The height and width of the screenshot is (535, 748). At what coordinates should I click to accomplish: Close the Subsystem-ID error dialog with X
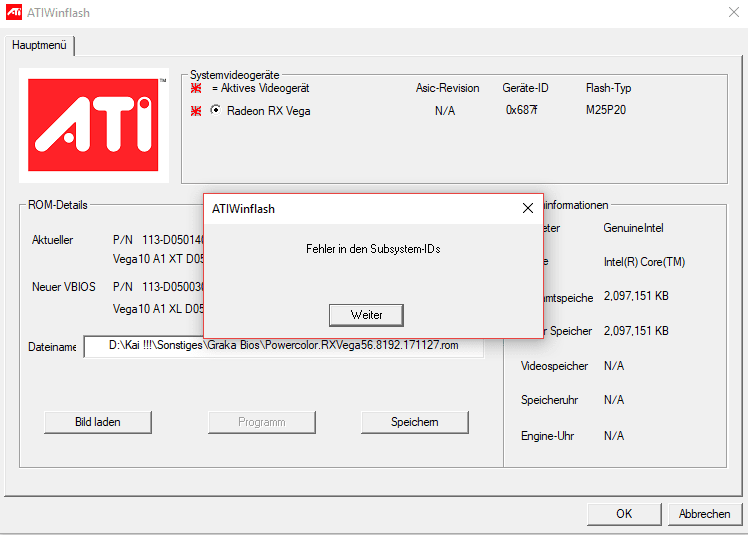point(528,208)
